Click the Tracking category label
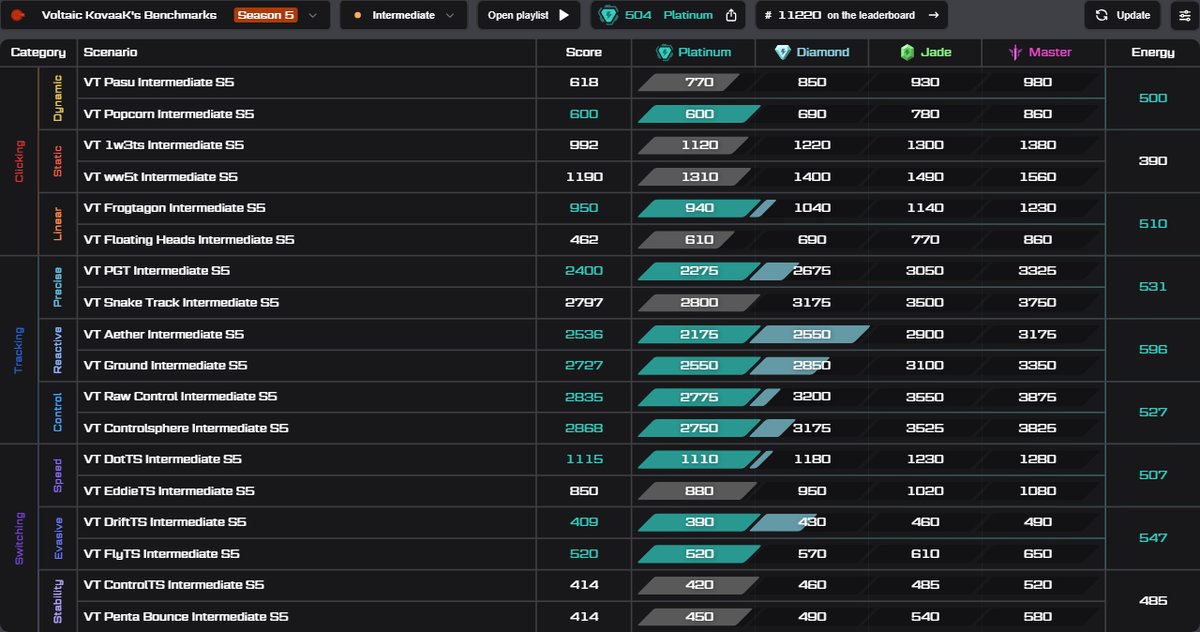 click(19, 350)
